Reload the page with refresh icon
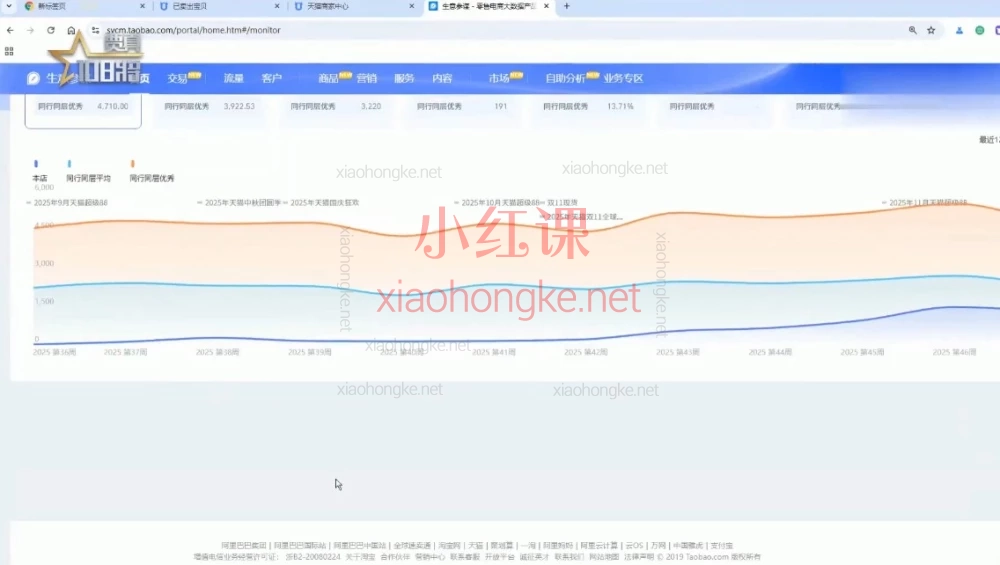Image resolution: width=1000 pixels, height=565 pixels. pos(51,30)
